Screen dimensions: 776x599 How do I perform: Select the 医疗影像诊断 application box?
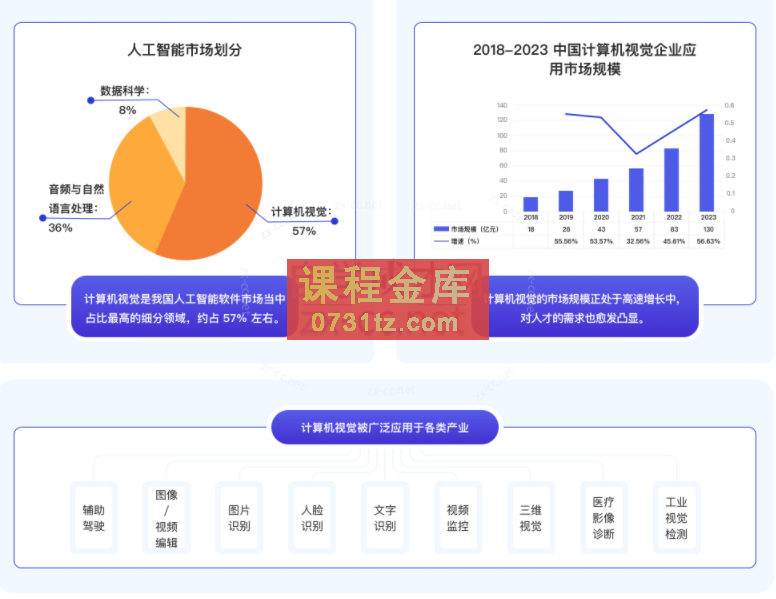tap(604, 517)
